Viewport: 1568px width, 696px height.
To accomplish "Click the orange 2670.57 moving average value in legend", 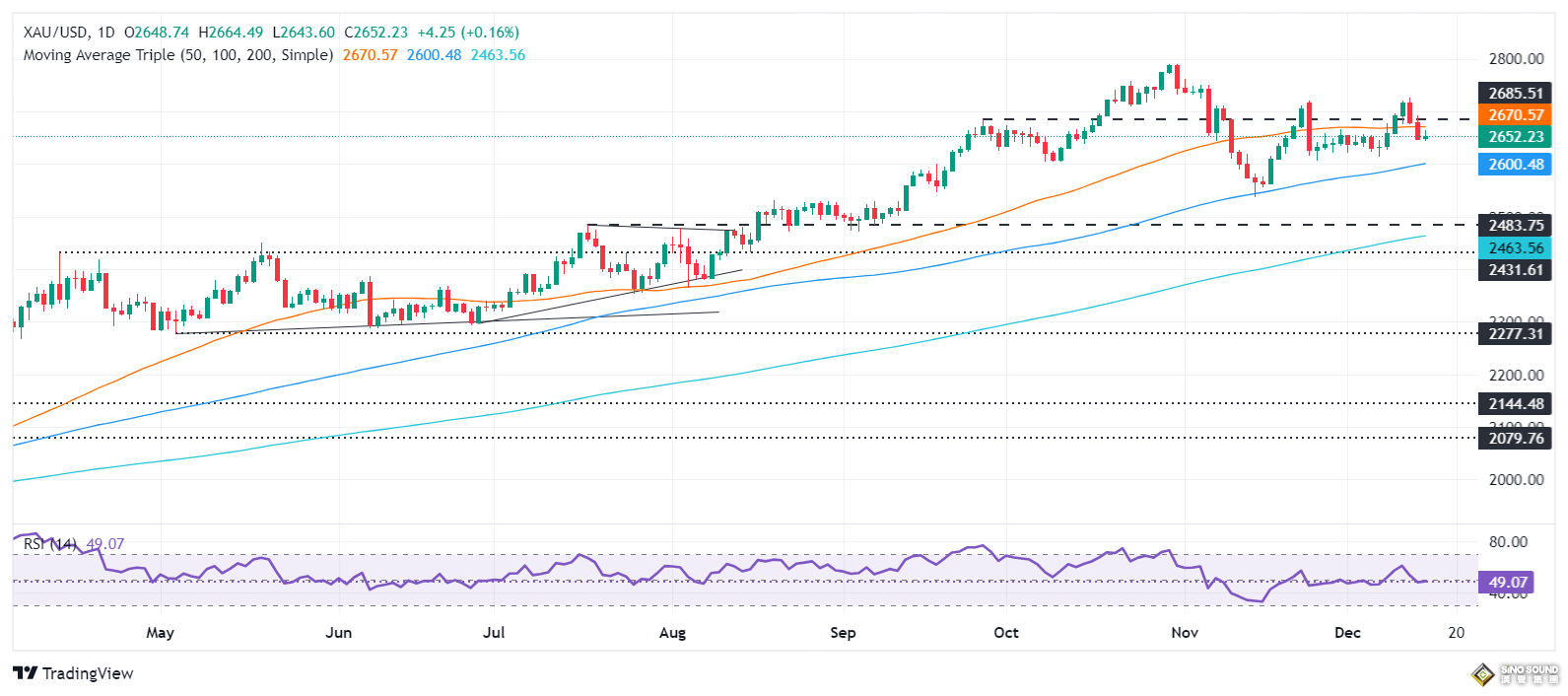I will coord(370,55).
